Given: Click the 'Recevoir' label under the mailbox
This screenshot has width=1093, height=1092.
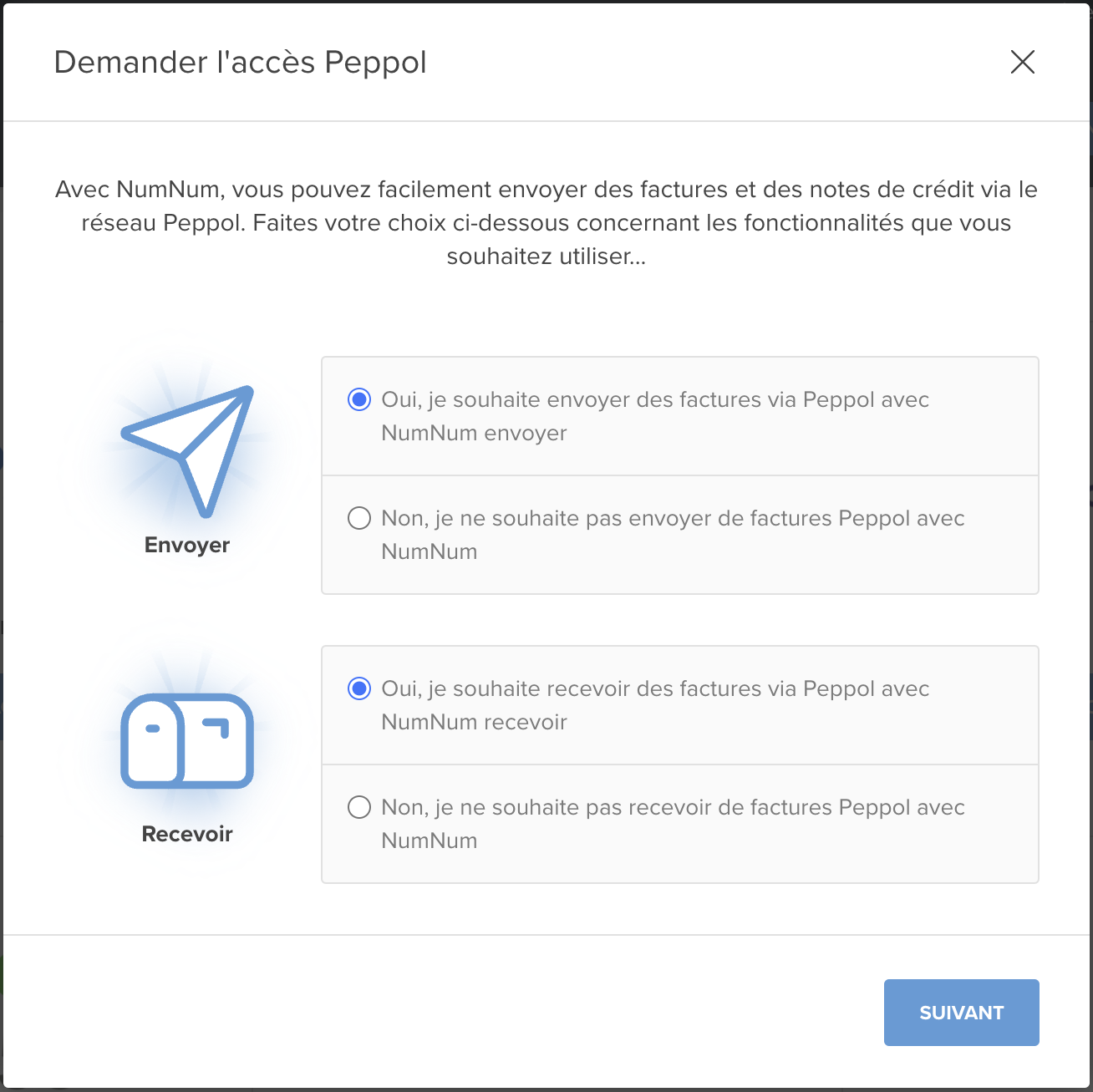Looking at the screenshot, I should (187, 834).
